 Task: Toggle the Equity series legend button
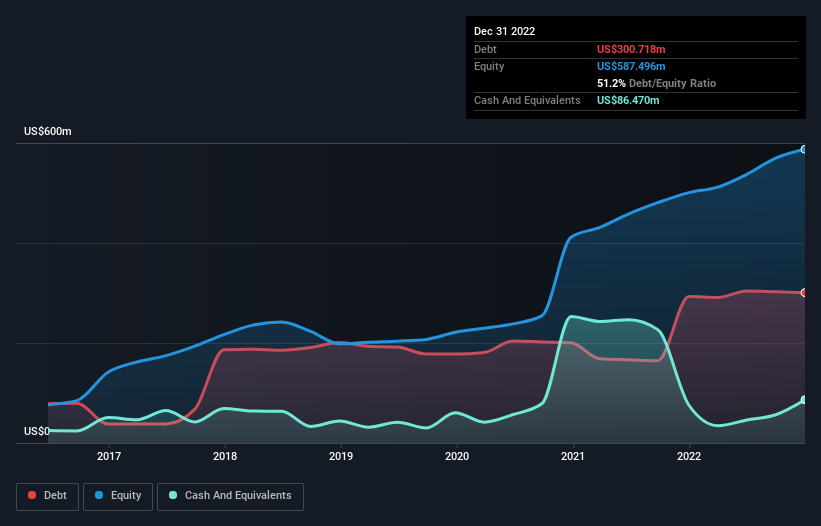[118, 496]
